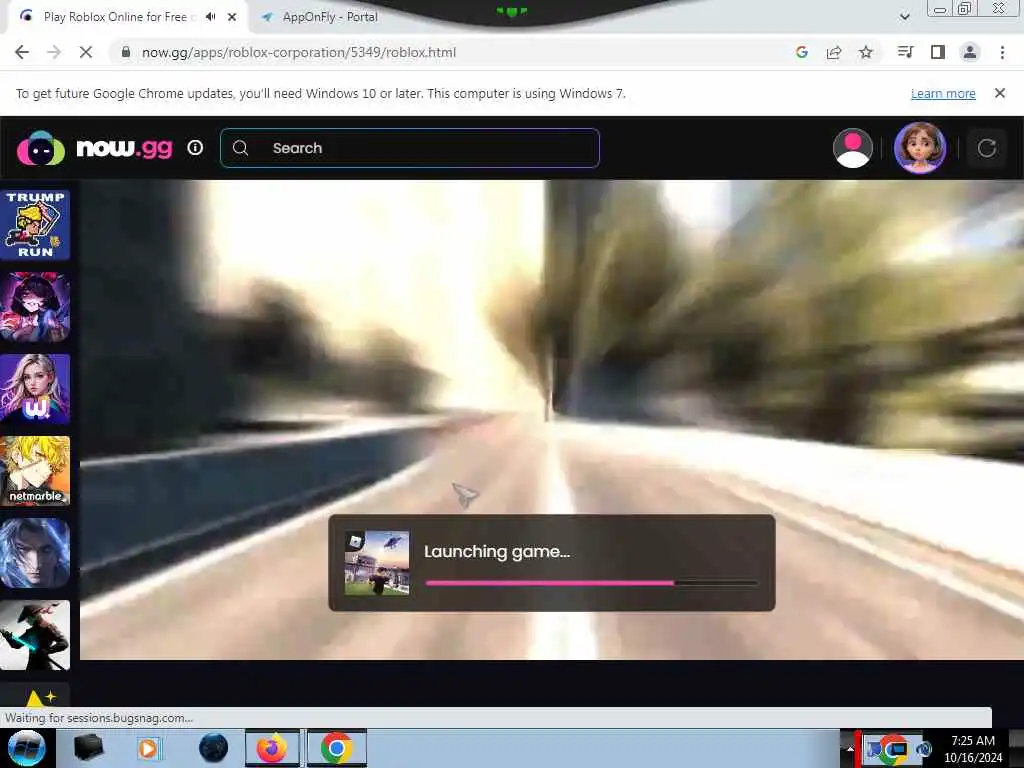This screenshot has width=1024, height=768.
Task: Open the Chrome profile avatar button
Action: click(x=970, y=52)
